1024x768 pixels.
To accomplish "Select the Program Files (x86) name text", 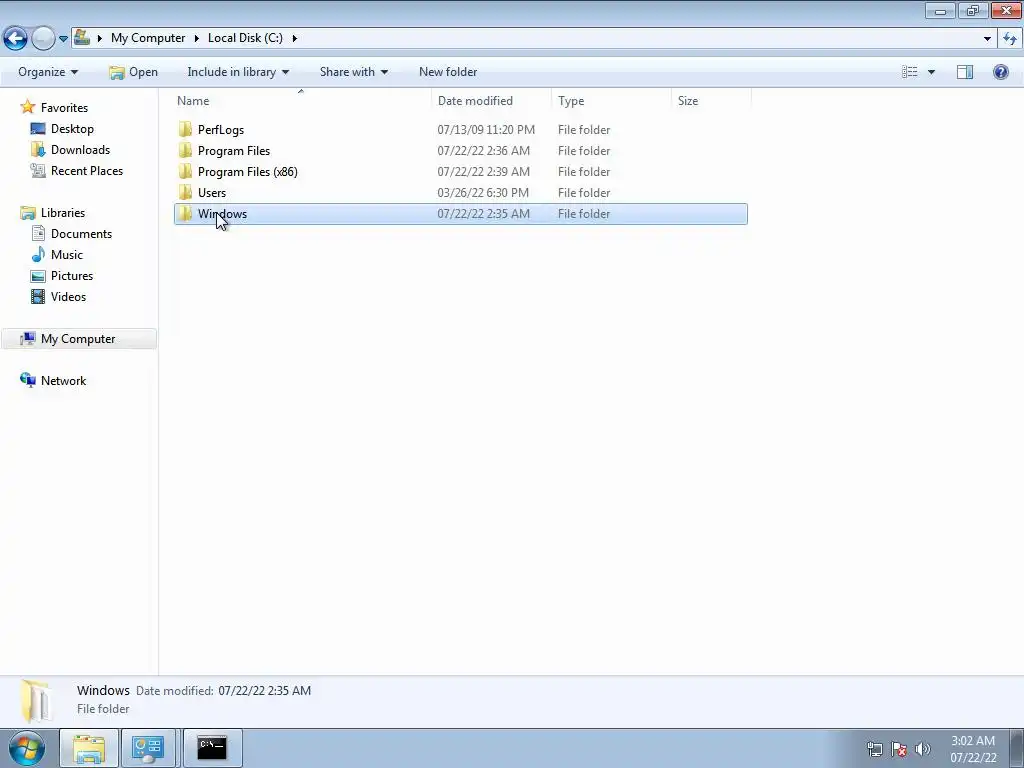I will [x=248, y=172].
